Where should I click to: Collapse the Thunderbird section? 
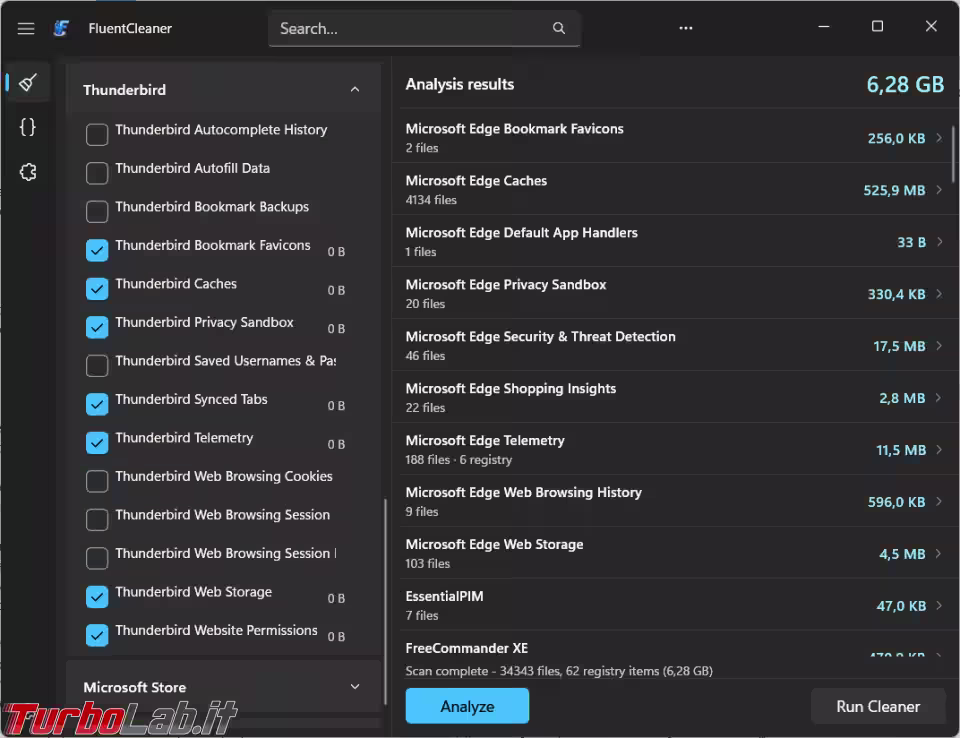click(354, 89)
